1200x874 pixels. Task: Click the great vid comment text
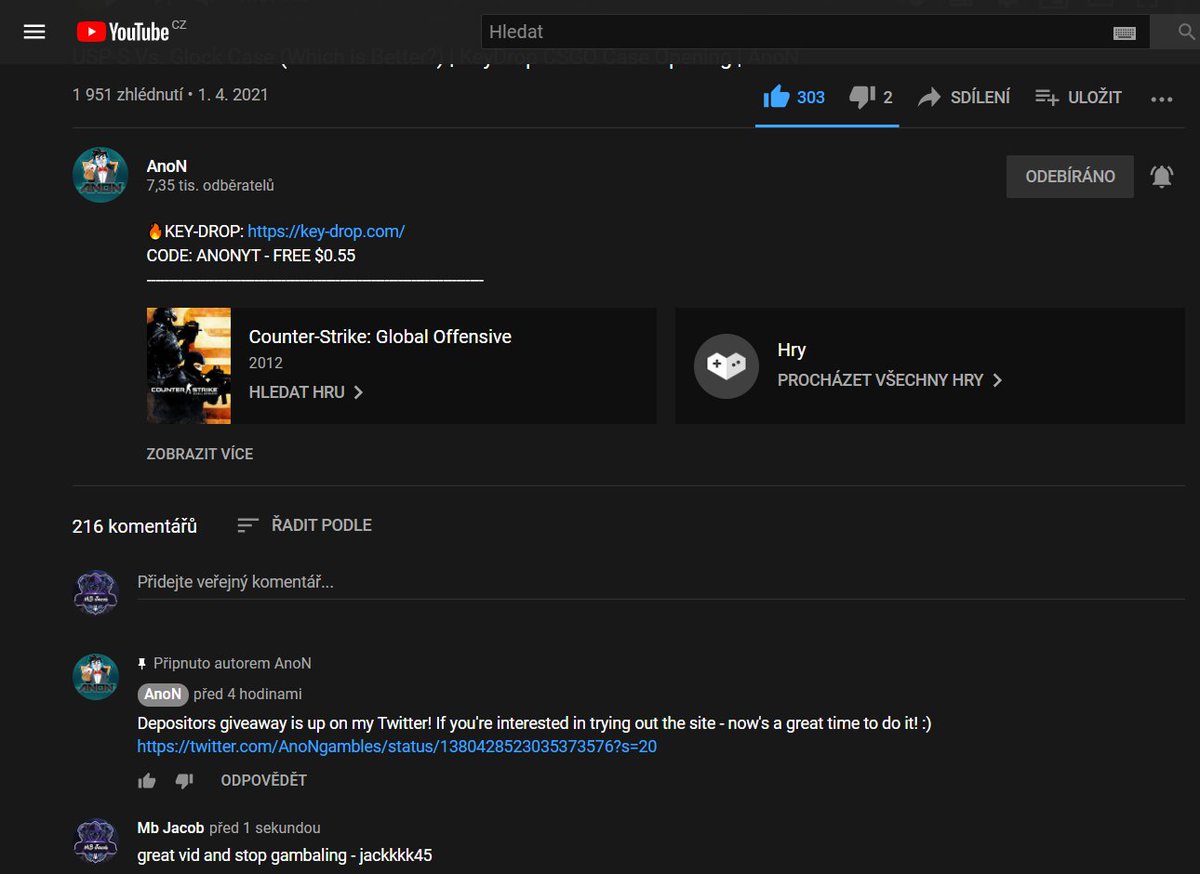click(284, 855)
